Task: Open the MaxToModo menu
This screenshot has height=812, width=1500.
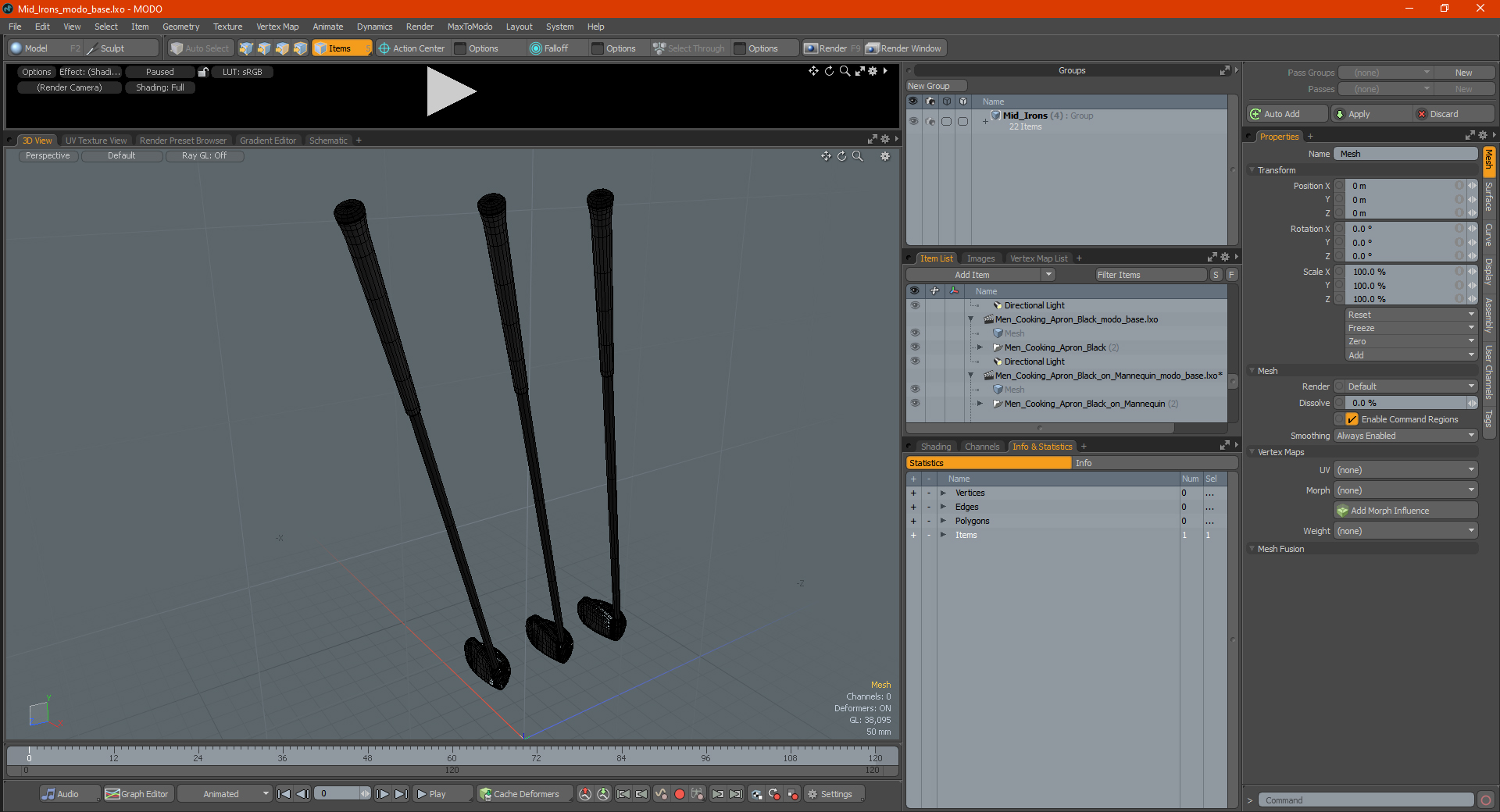Action: click(470, 27)
